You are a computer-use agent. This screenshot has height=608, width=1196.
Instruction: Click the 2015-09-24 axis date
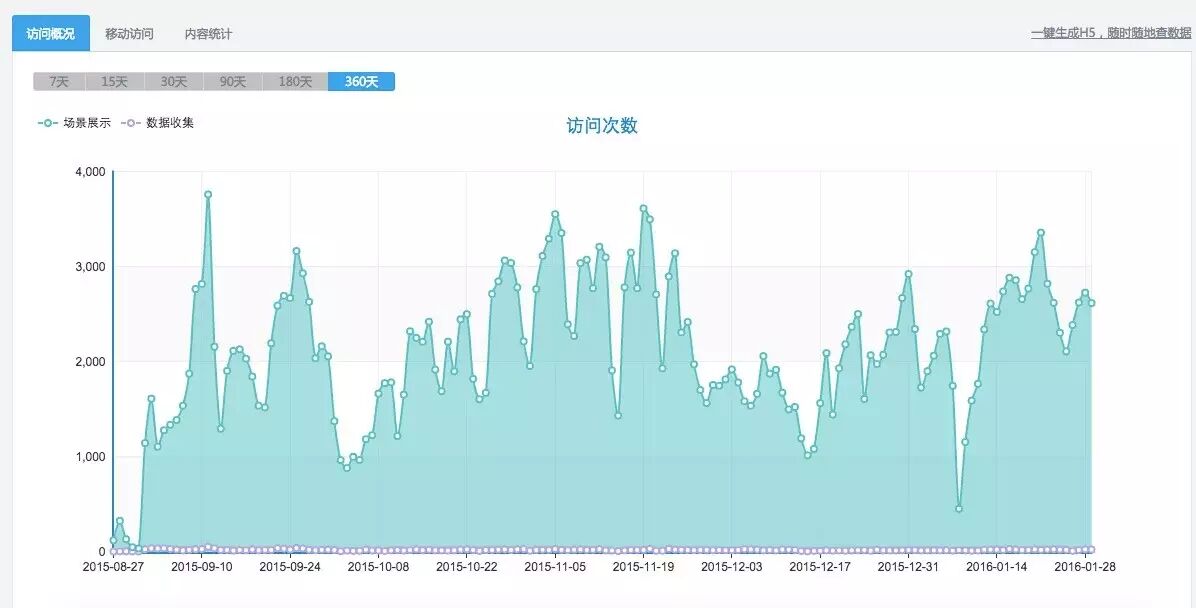(x=290, y=567)
